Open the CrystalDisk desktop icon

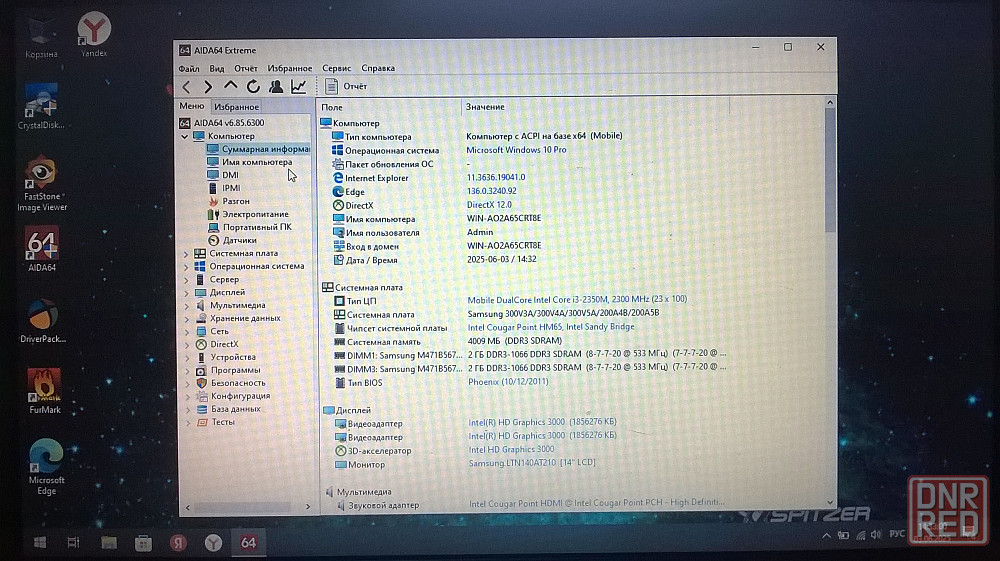[x=41, y=106]
